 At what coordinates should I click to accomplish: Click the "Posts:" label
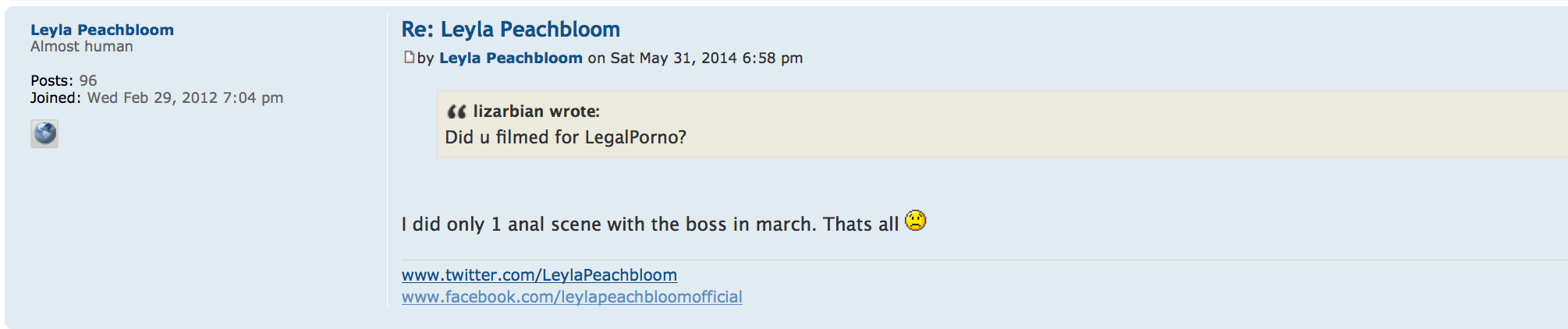[x=51, y=80]
